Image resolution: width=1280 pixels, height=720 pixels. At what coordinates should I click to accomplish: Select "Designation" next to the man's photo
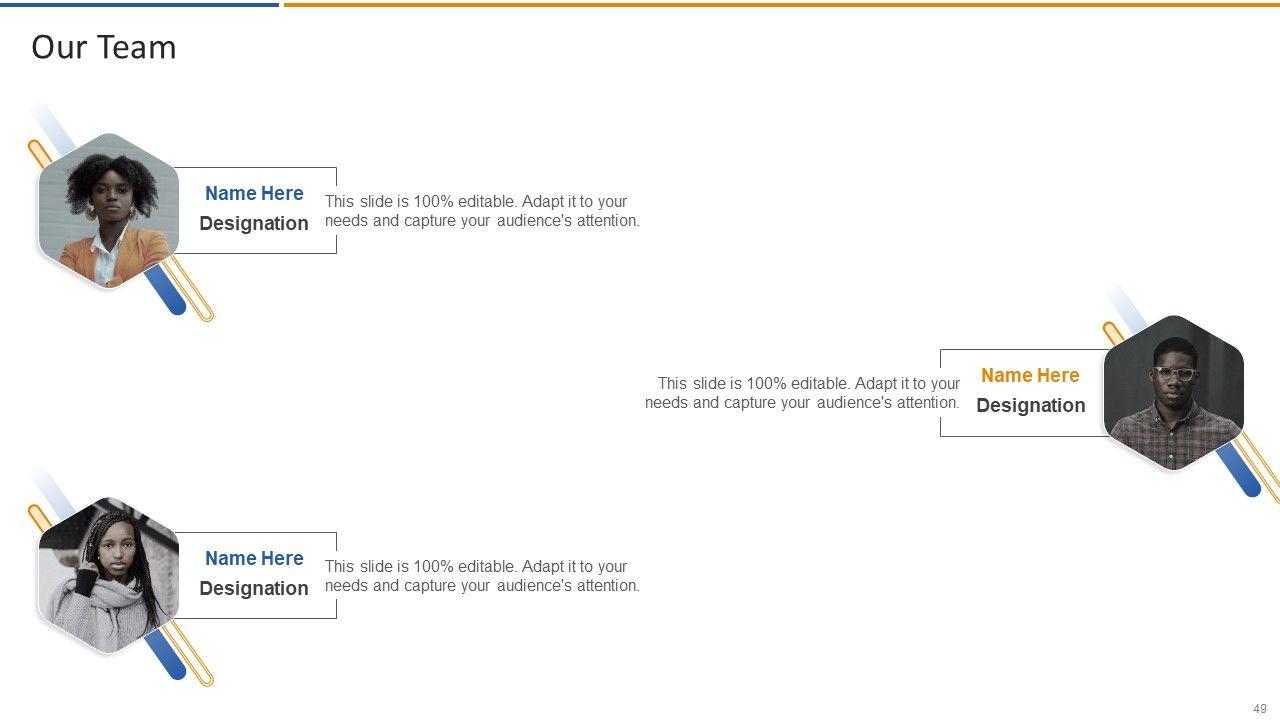[x=1030, y=405]
